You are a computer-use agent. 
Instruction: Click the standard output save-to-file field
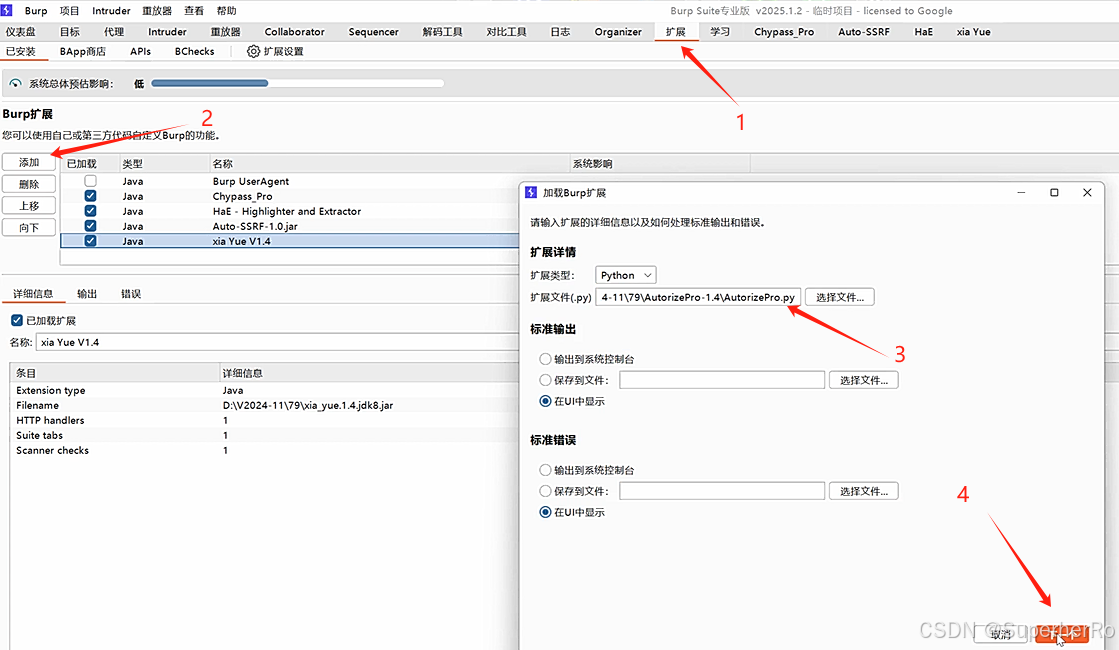click(x=721, y=380)
